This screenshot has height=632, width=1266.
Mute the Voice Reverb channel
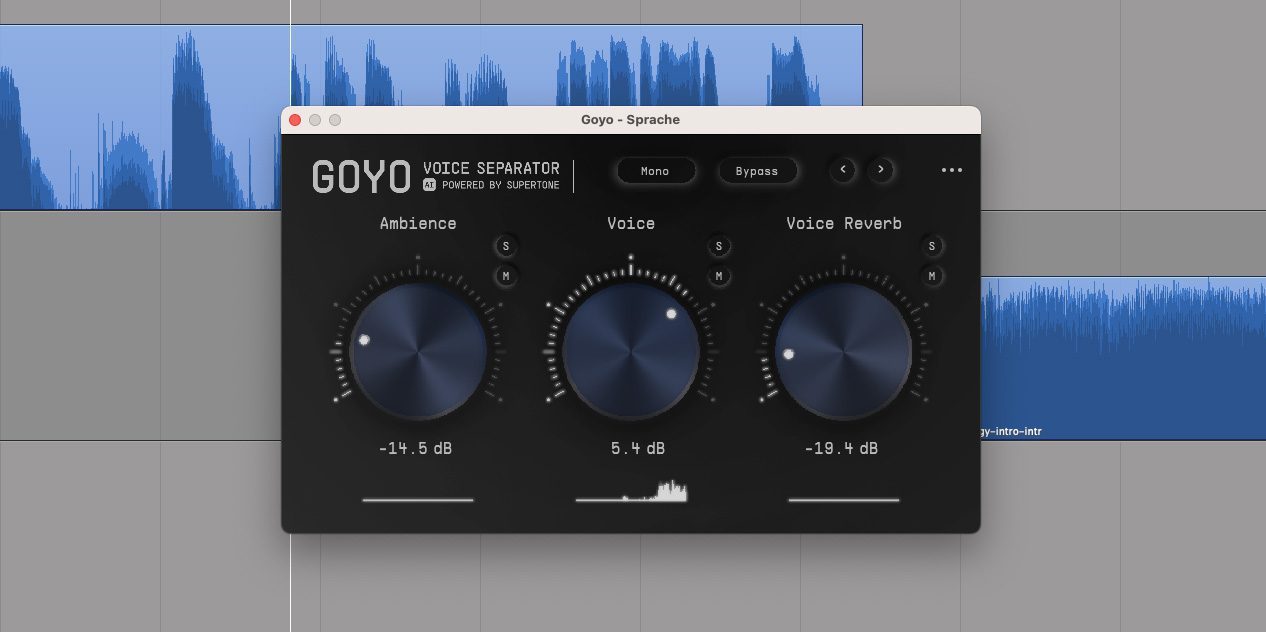pyautogui.click(x=931, y=276)
